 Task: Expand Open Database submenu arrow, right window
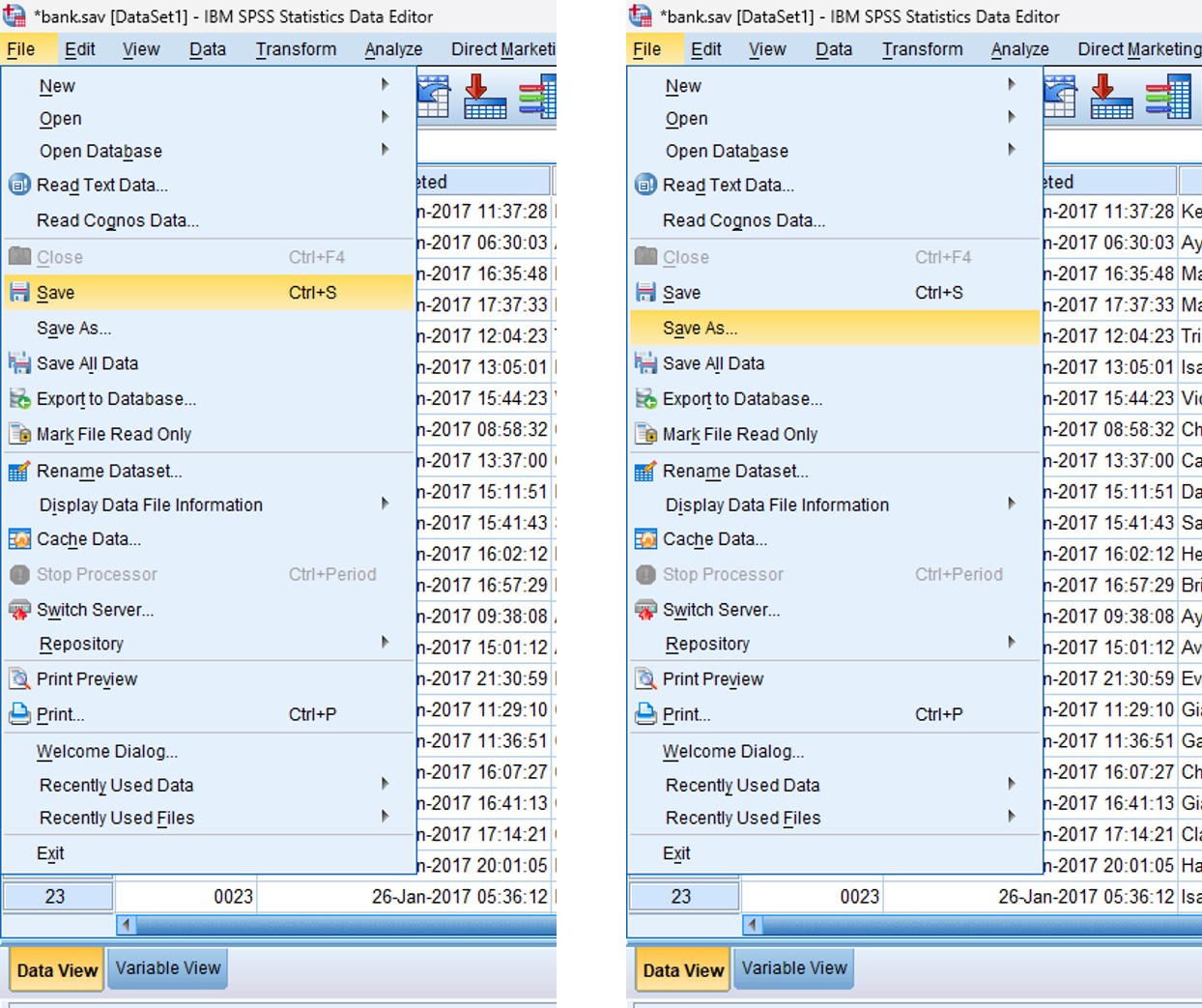point(1011,150)
